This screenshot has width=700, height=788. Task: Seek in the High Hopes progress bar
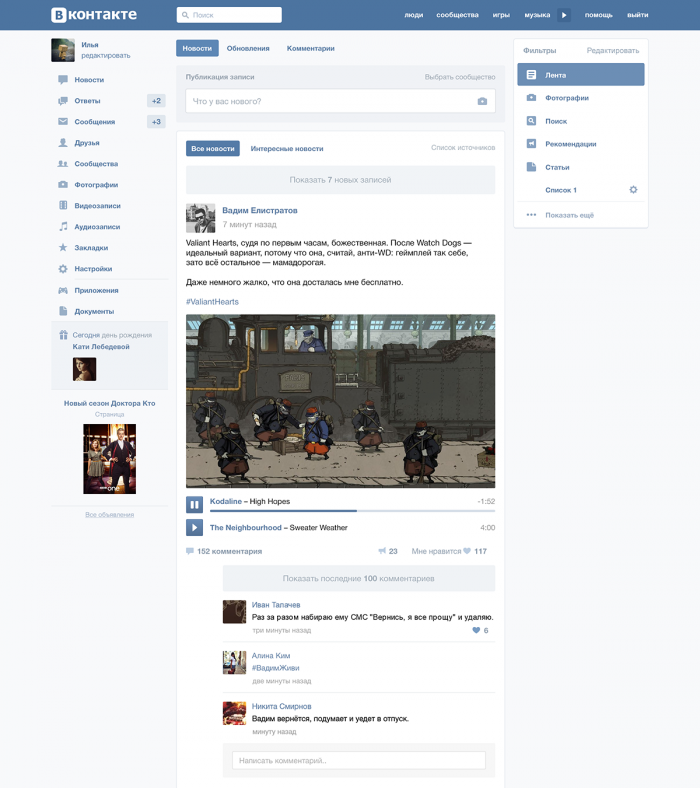coord(352,511)
